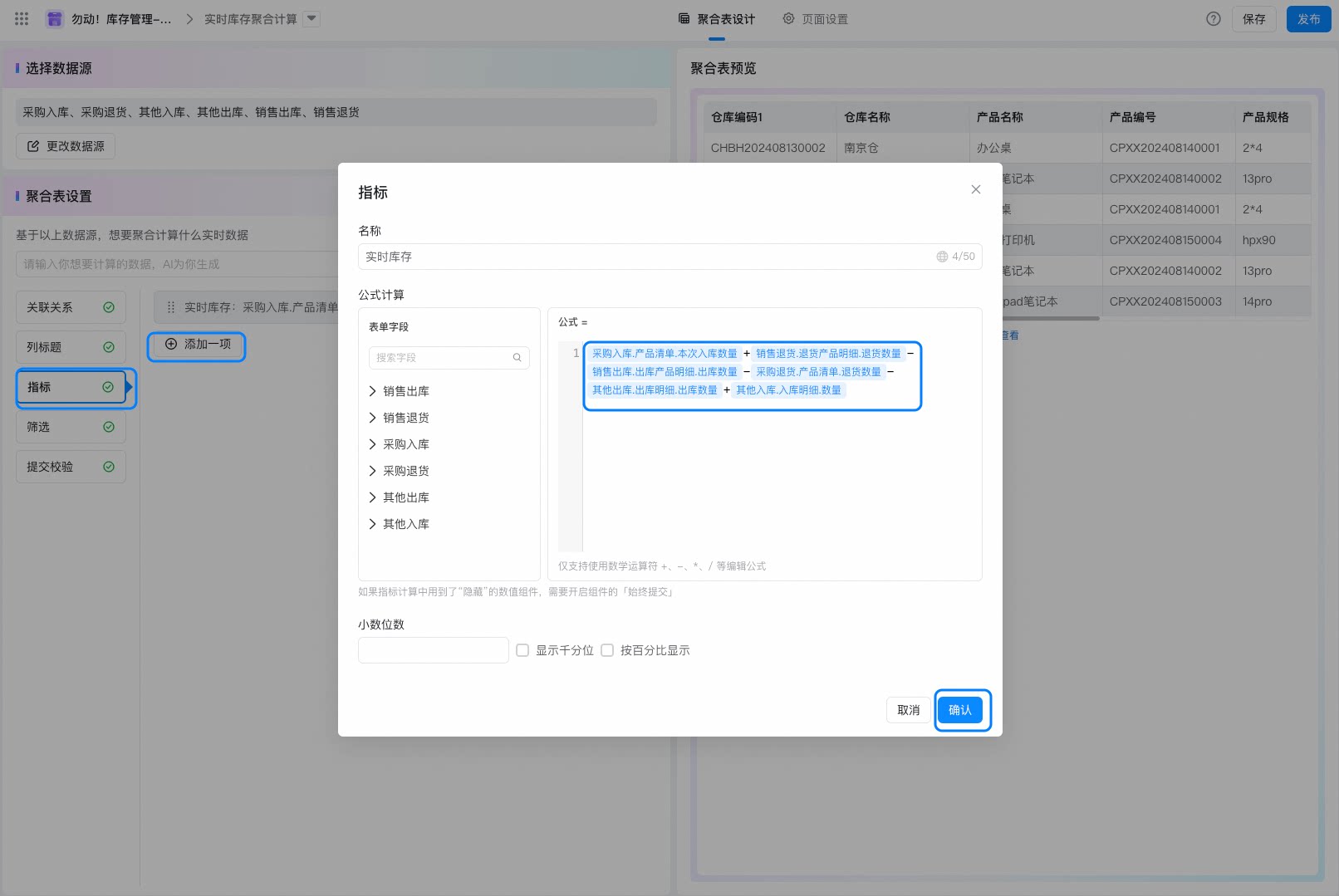Toggle 按百分比显示 checkbox
Viewport: 1339px width, 896px height.
click(607, 650)
